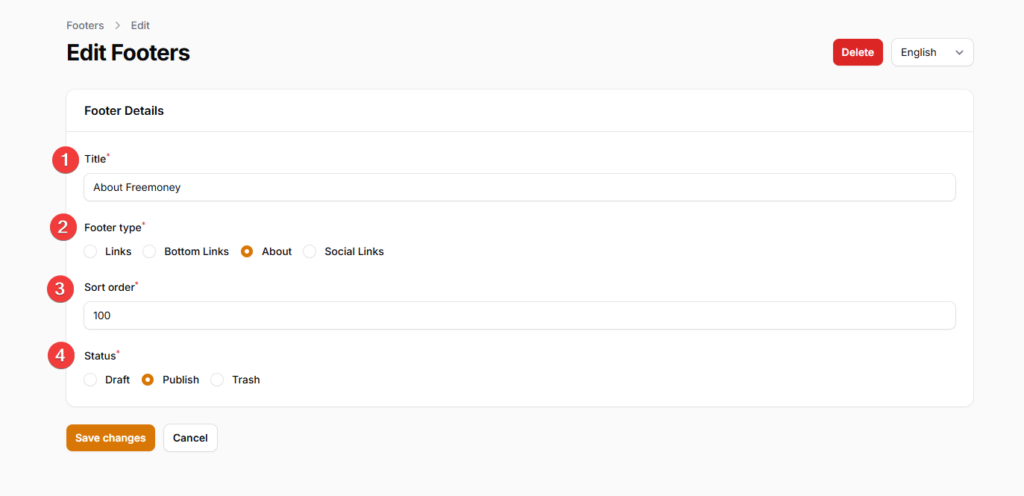Cancel editing the footer
Image resolution: width=1024 pixels, height=496 pixels.
tap(190, 438)
